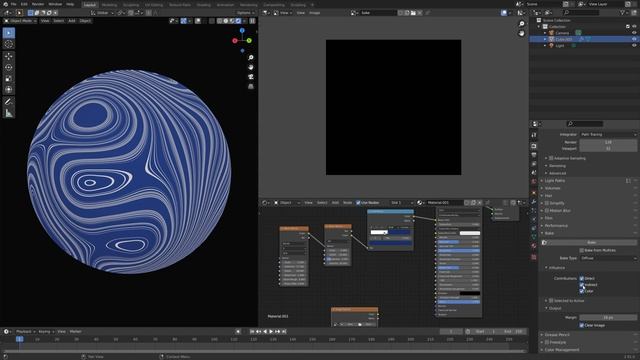The width and height of the screenshot is (640, 360).
Task: Click the white color stop in ColorRamp node
Action: click(385, 233)
